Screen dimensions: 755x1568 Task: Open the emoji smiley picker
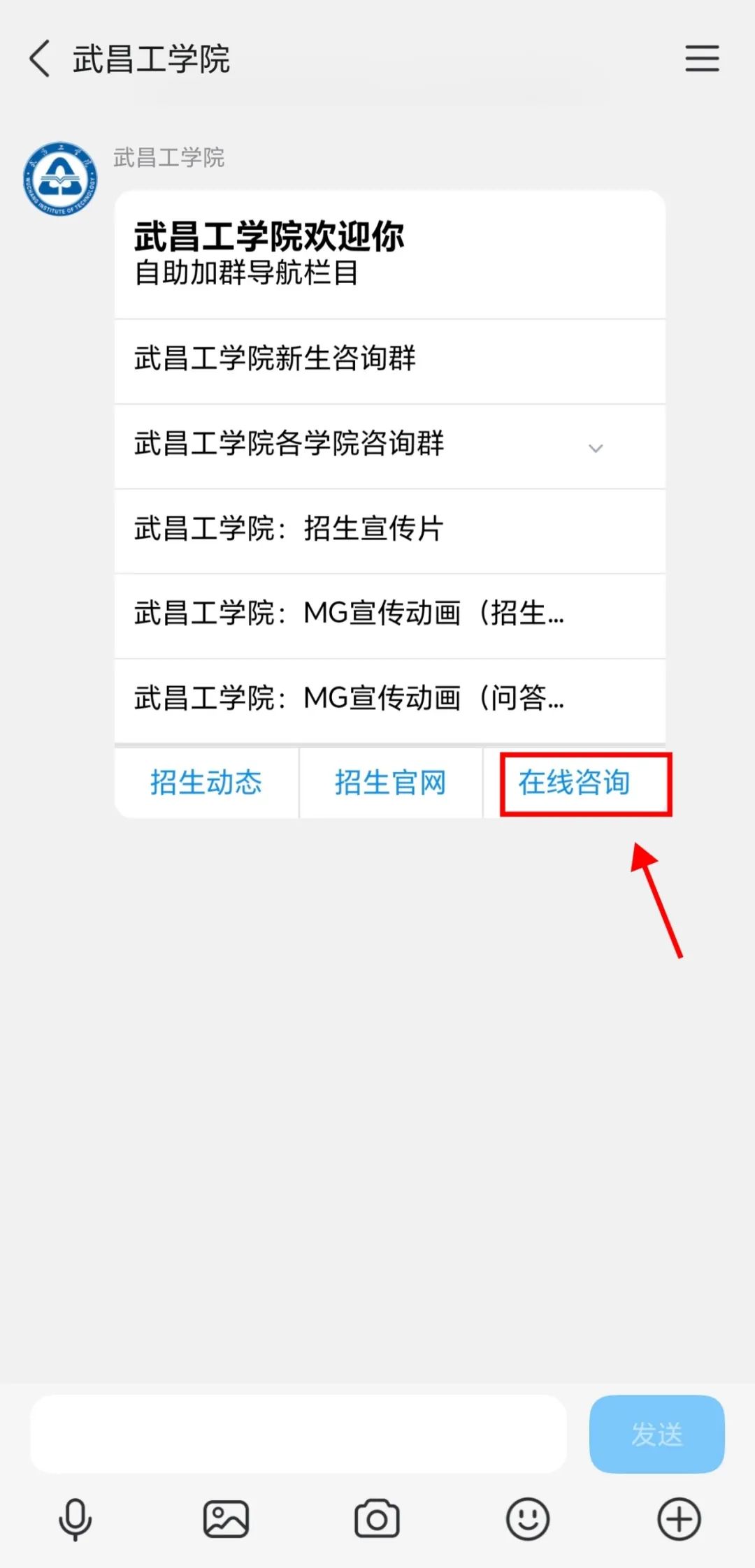(x=528, y=1519)
